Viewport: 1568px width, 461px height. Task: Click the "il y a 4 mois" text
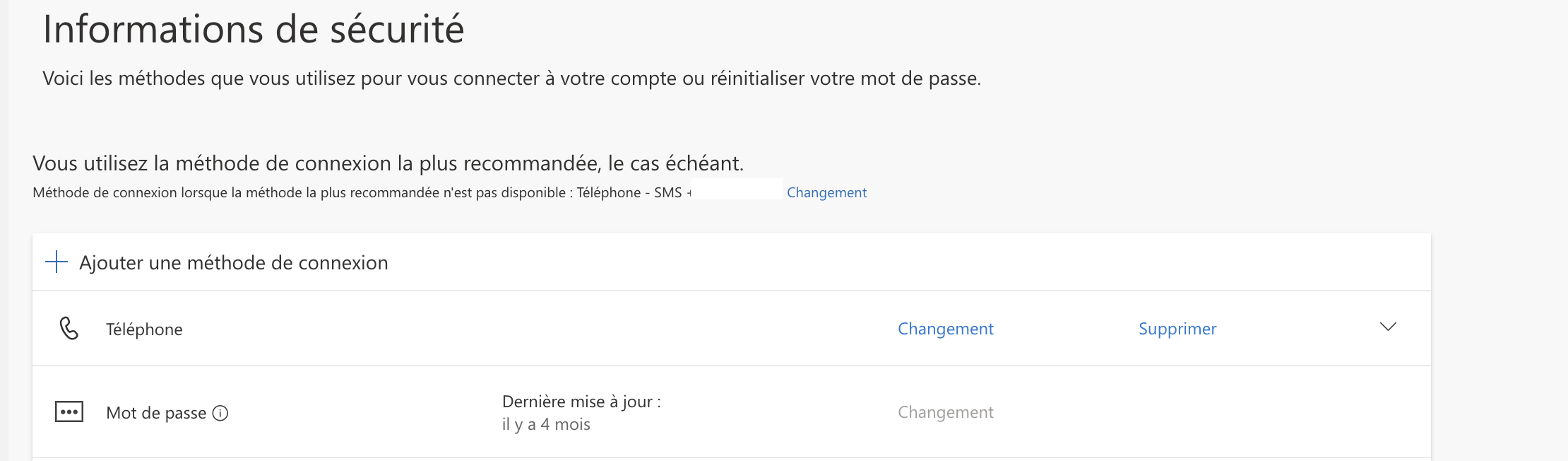(x=546, y=424)
